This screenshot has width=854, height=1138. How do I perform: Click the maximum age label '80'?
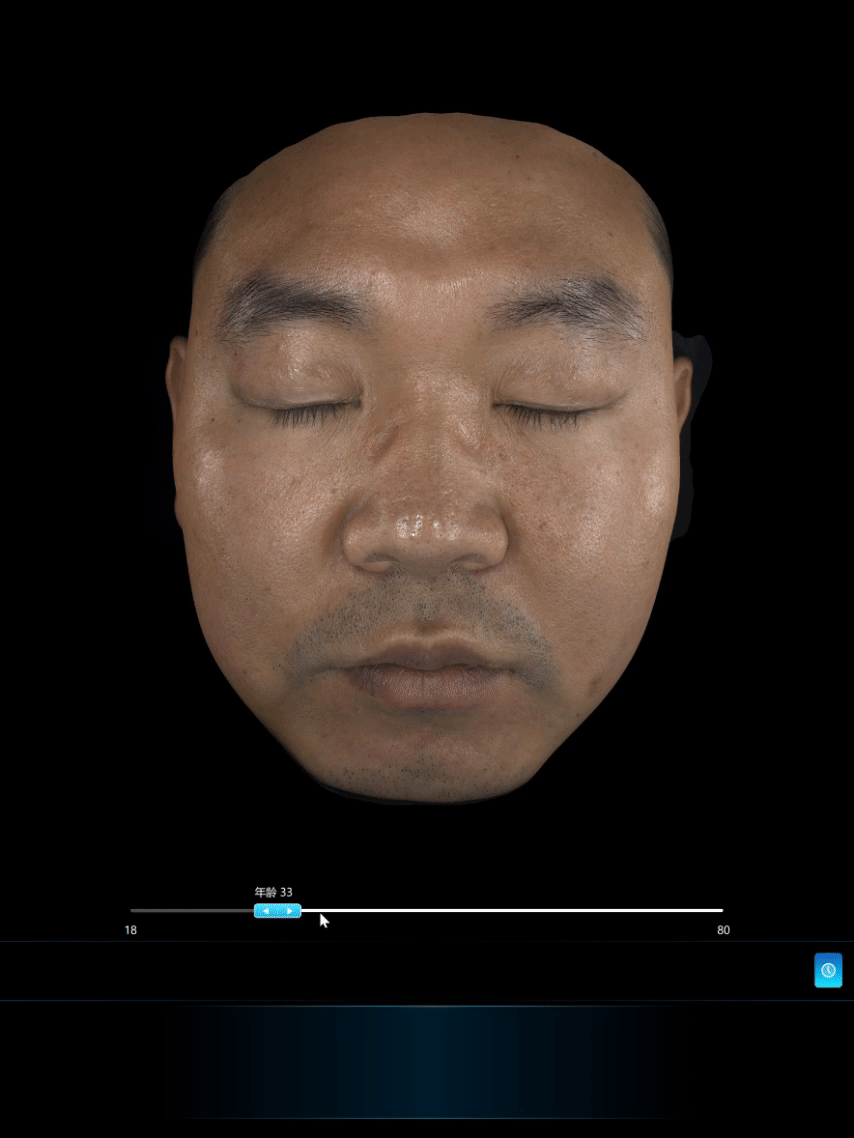coord(723,930)
